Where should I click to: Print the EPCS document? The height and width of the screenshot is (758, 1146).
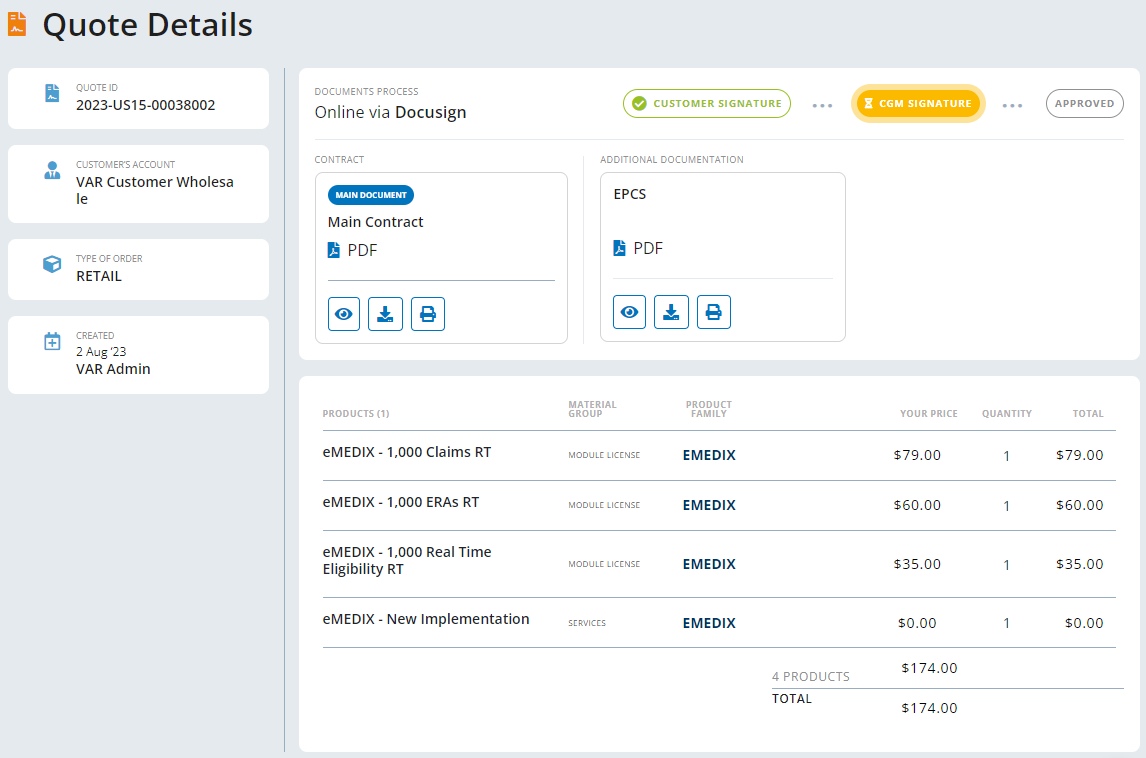click(714, 312)
